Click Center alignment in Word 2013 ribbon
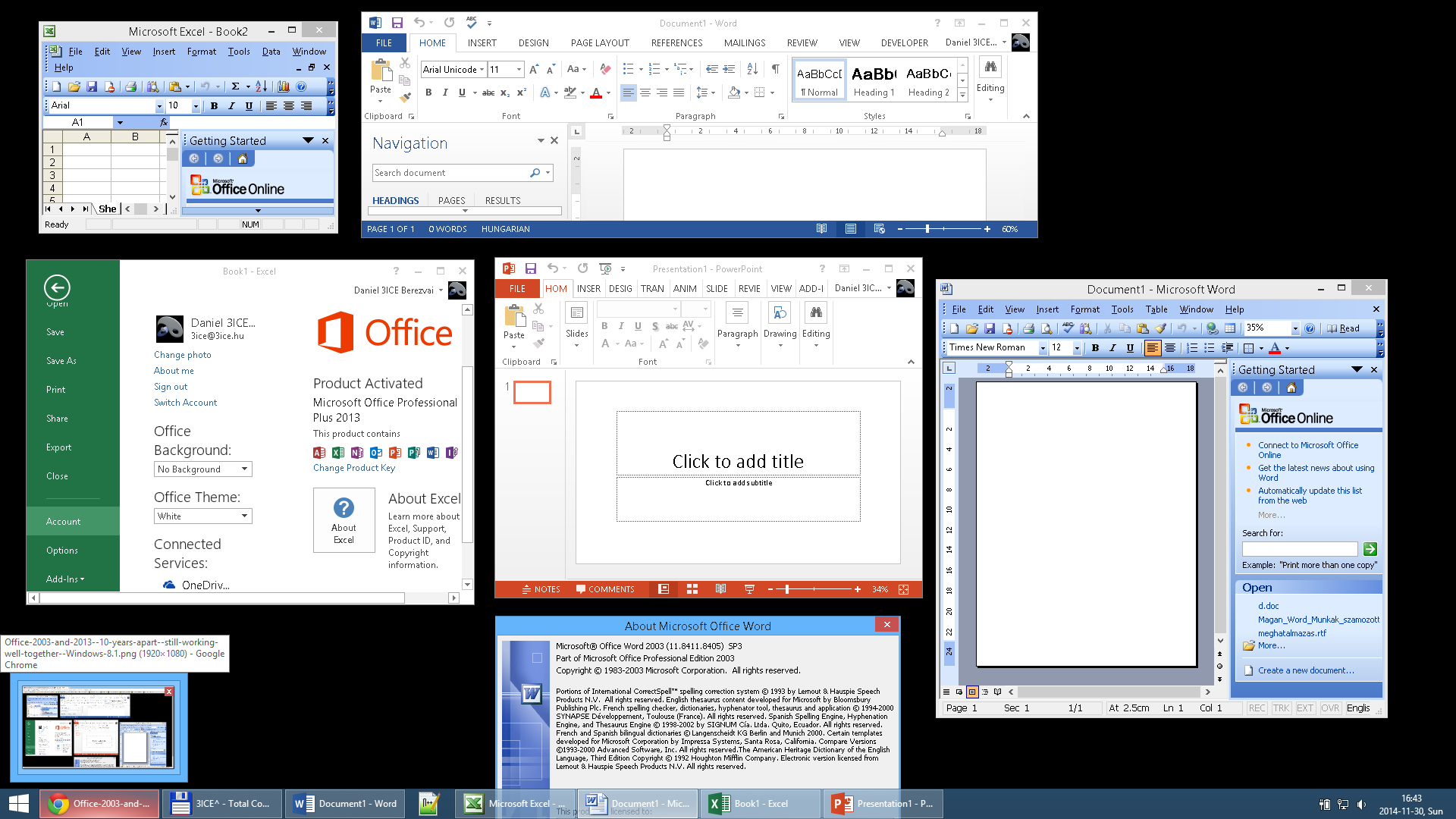 645,93
